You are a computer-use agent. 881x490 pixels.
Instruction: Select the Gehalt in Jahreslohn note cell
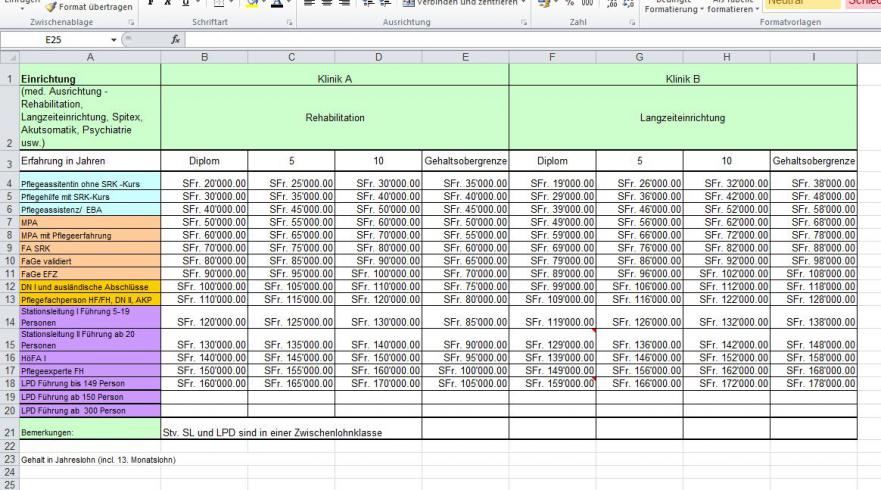click(x=90, y=460)
